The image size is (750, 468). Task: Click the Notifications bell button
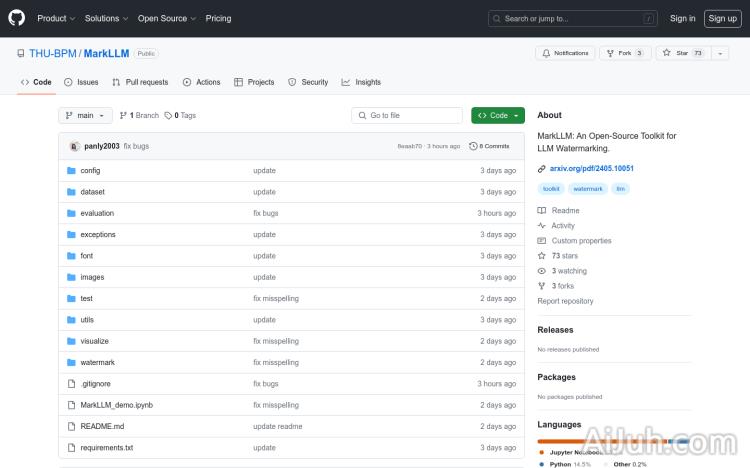click(565, 53)
